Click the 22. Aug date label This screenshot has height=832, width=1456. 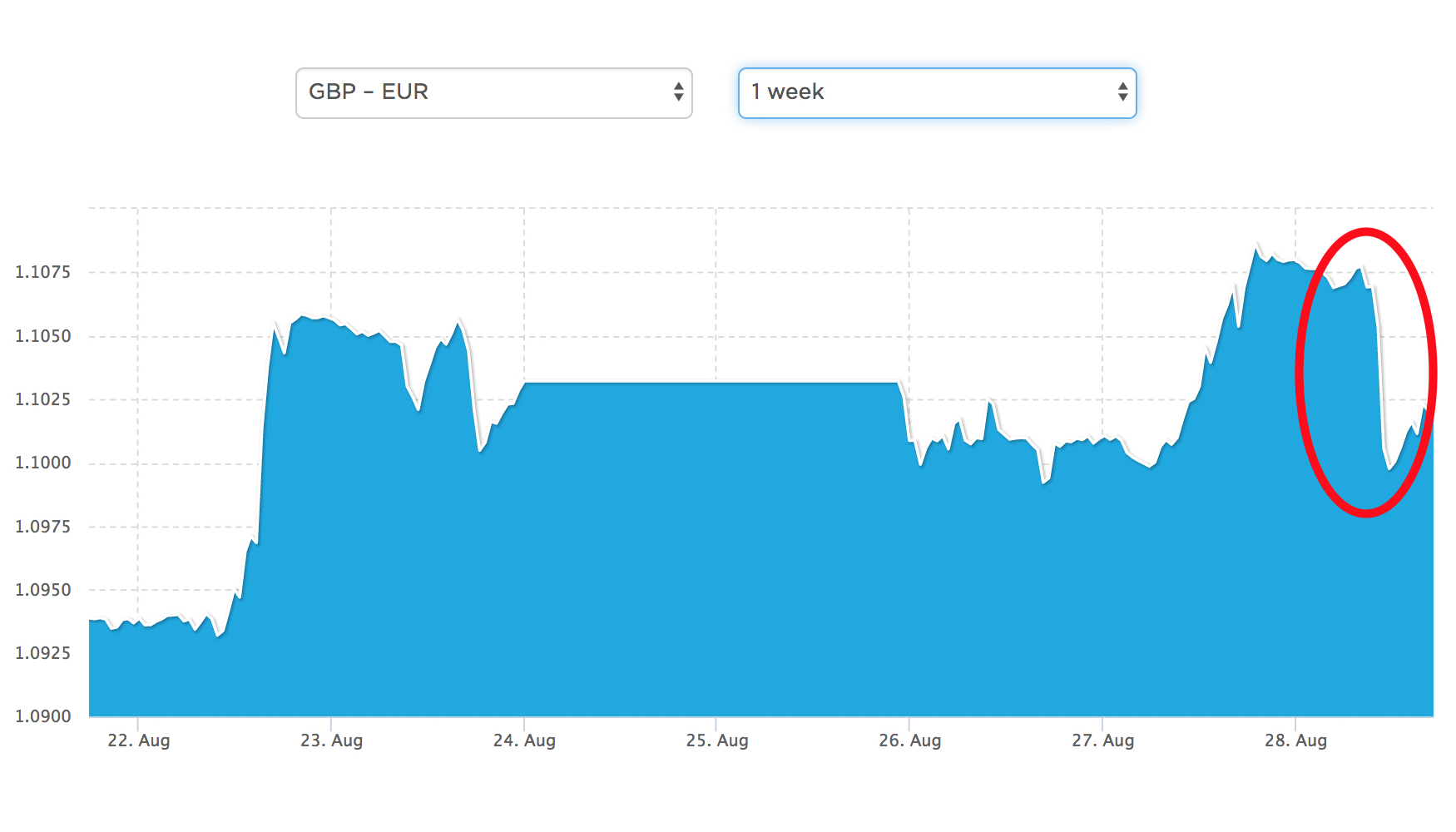coord(139,740)
